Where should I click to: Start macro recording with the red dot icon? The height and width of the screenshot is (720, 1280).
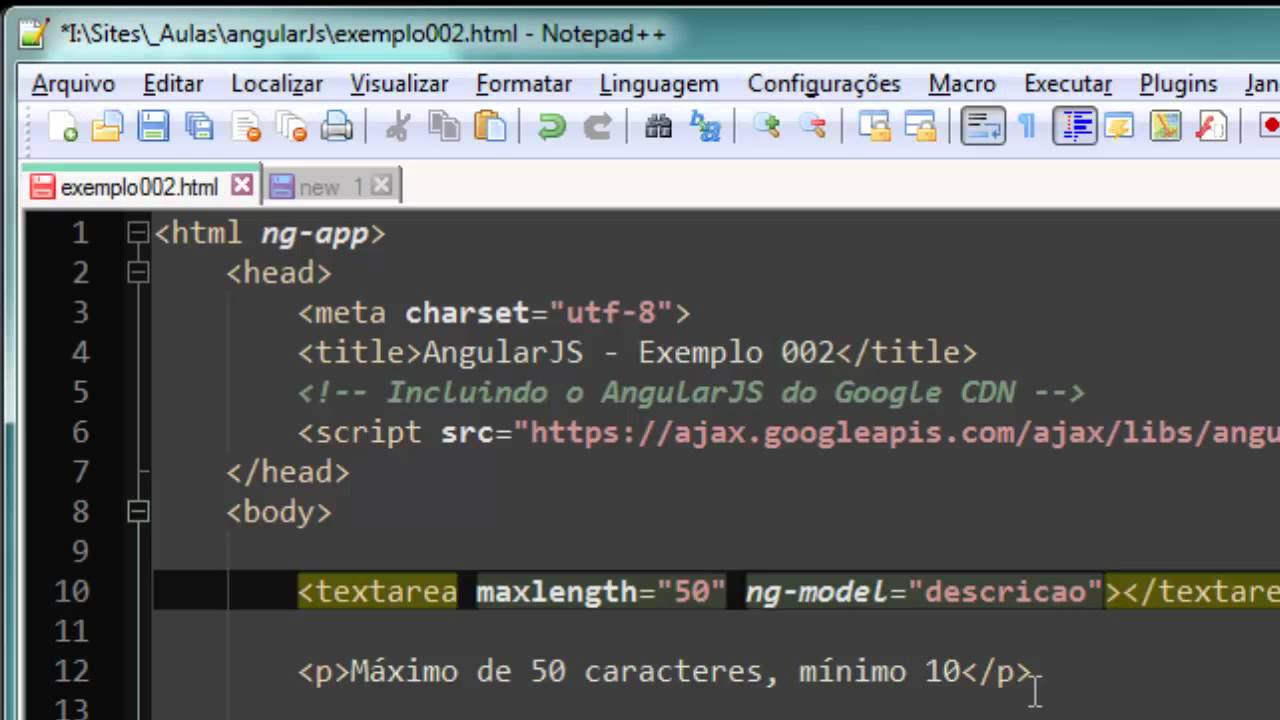coord(1269,127)
